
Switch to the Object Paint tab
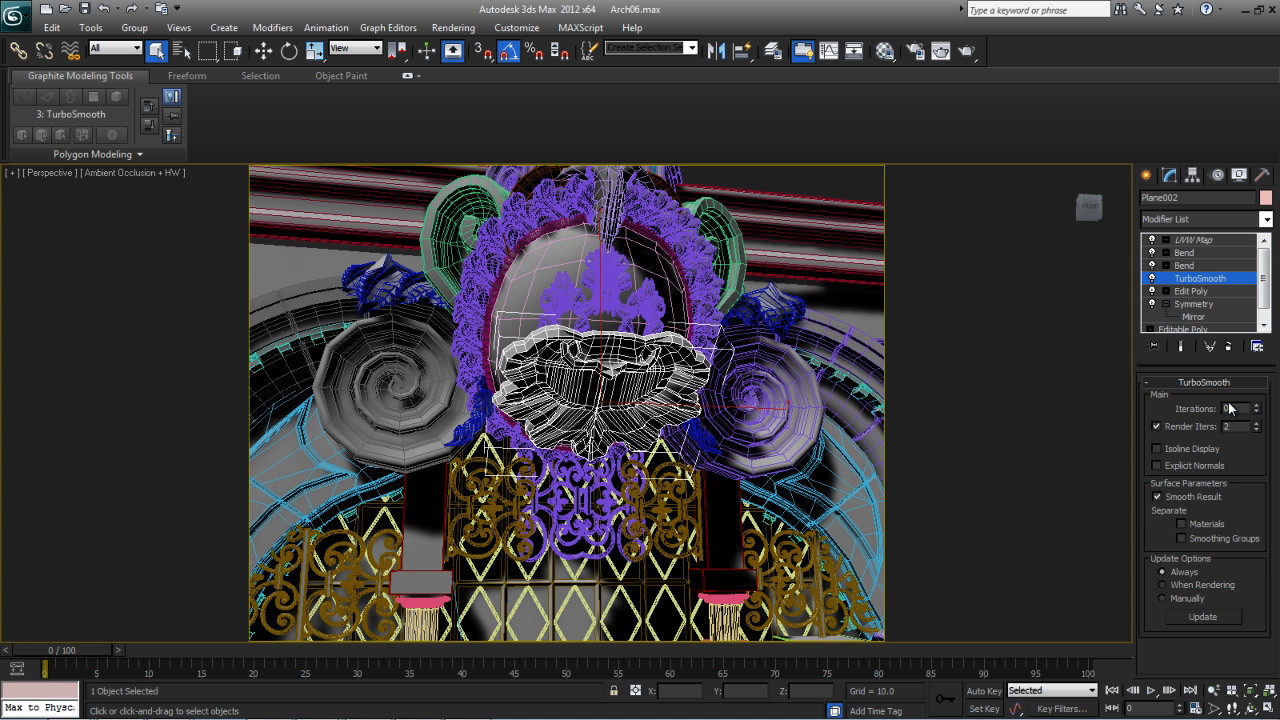(x=341, y=76)
